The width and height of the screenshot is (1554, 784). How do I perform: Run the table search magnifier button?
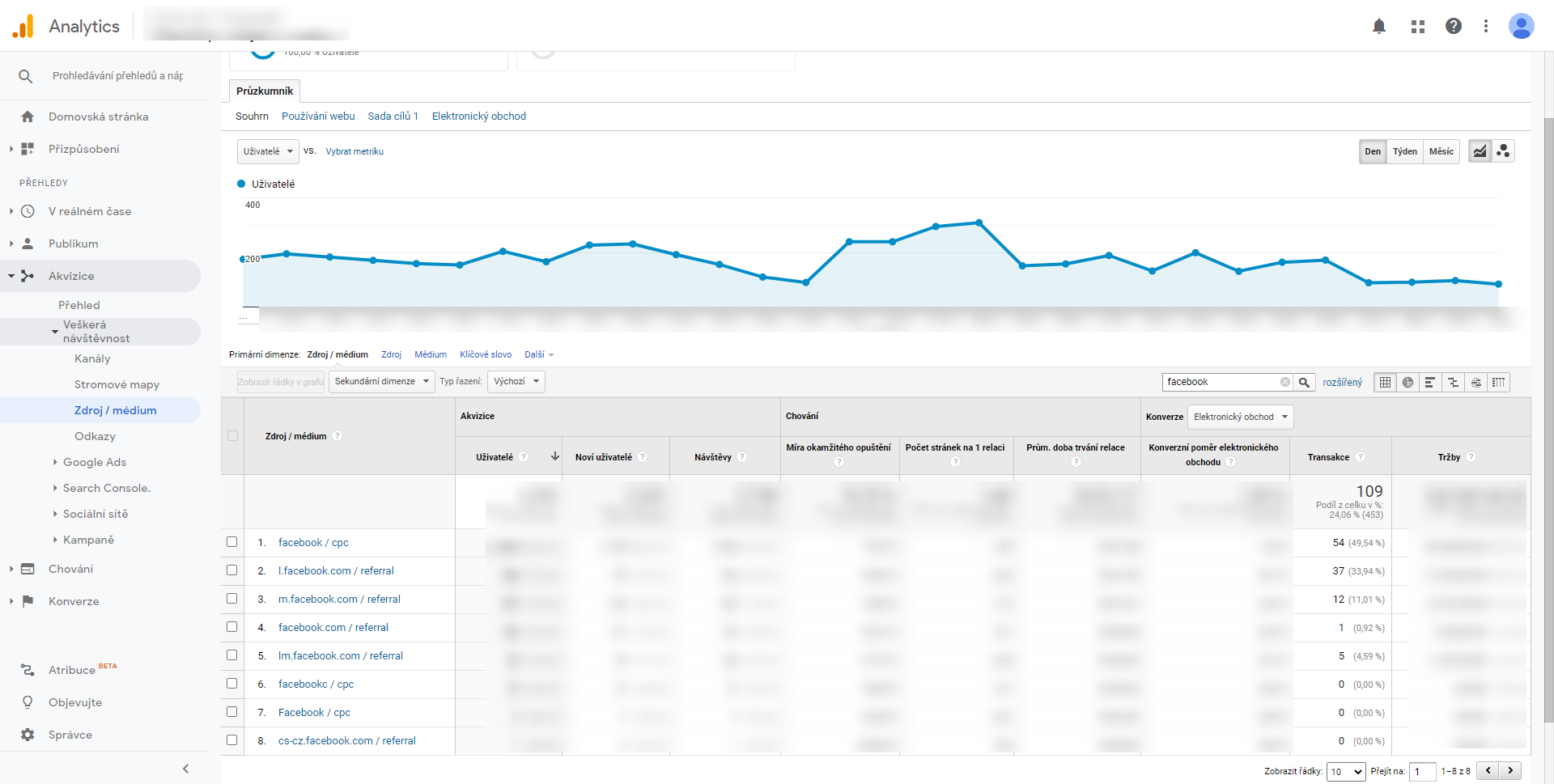1304,382
